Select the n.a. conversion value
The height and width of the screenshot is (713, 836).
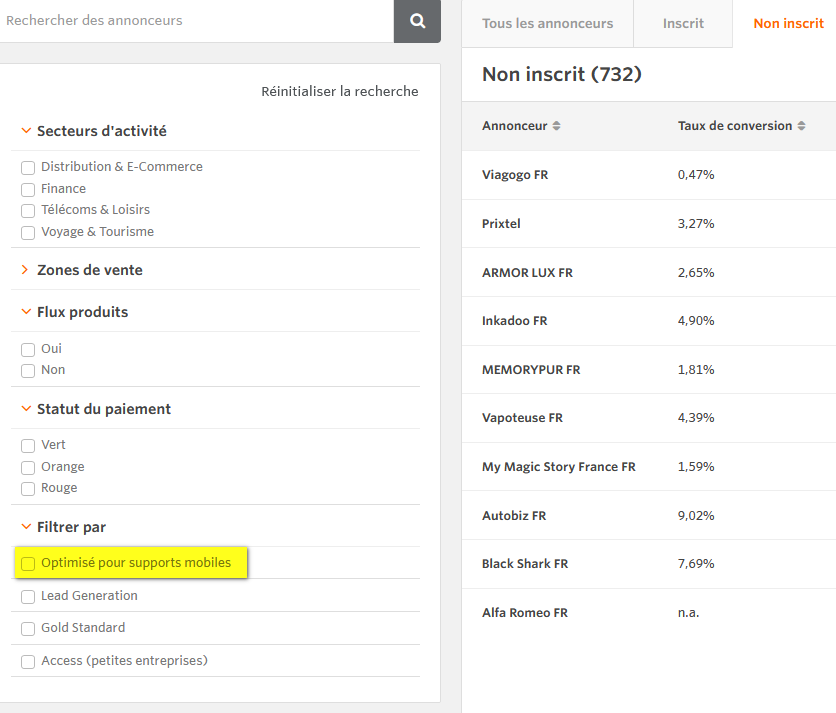(688, 613)
